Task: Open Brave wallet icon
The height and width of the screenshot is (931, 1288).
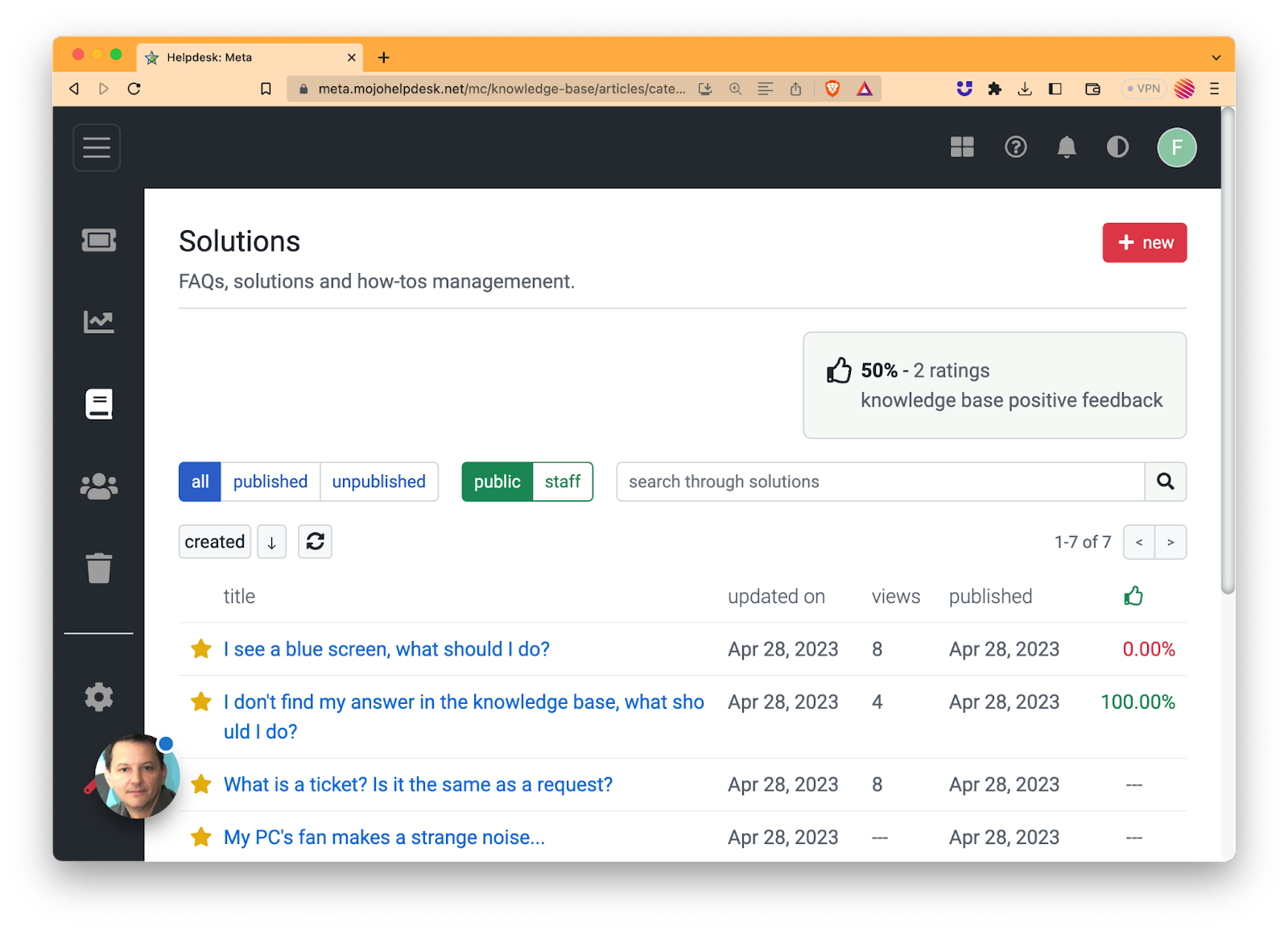Action: [x=1092, y=89]
